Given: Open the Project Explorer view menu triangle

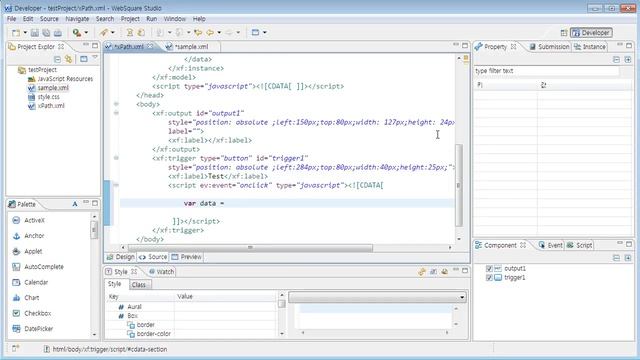Looking at the screenshot, I should coord(95,58).
